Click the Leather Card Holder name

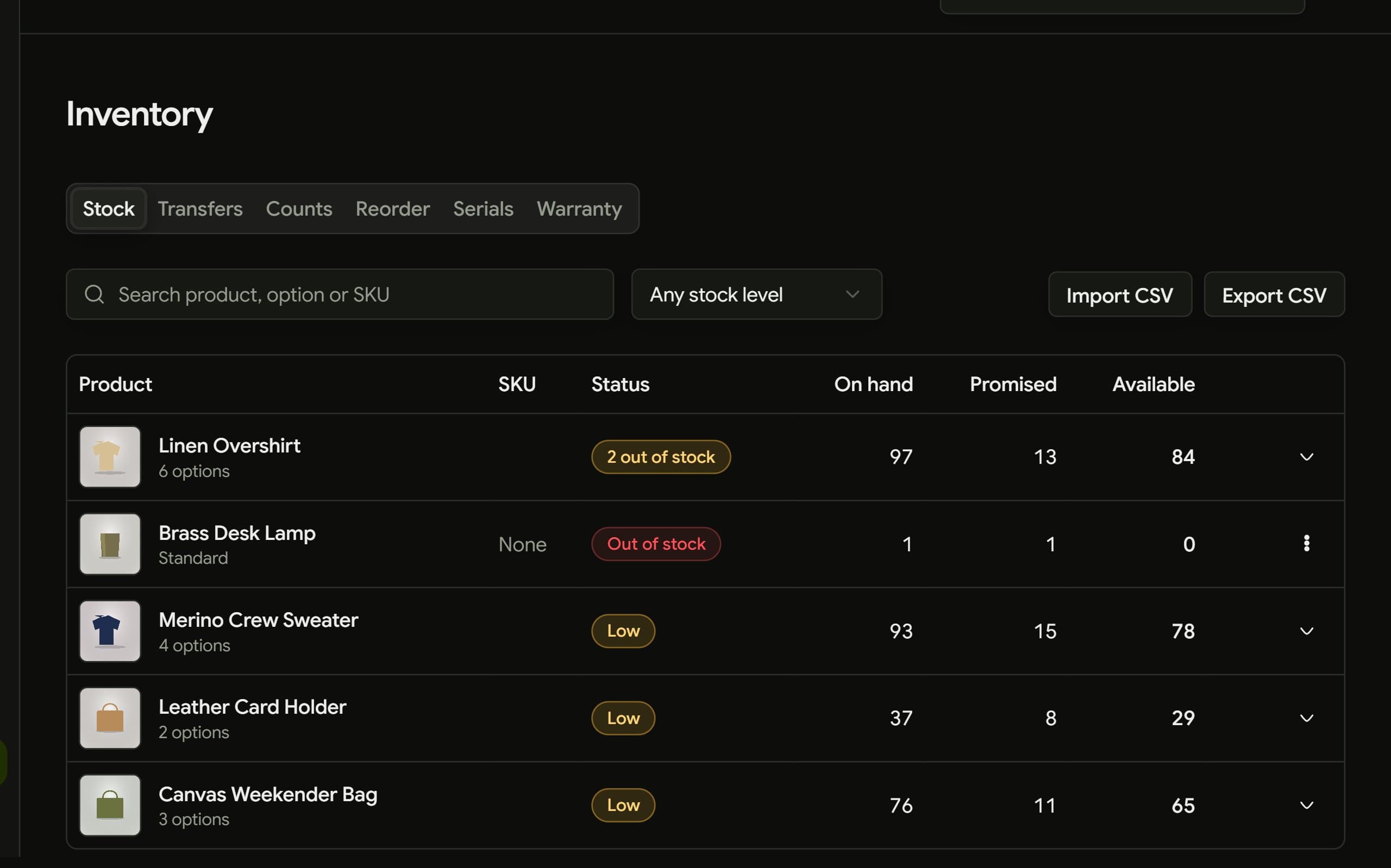click(x=253, y=707)
